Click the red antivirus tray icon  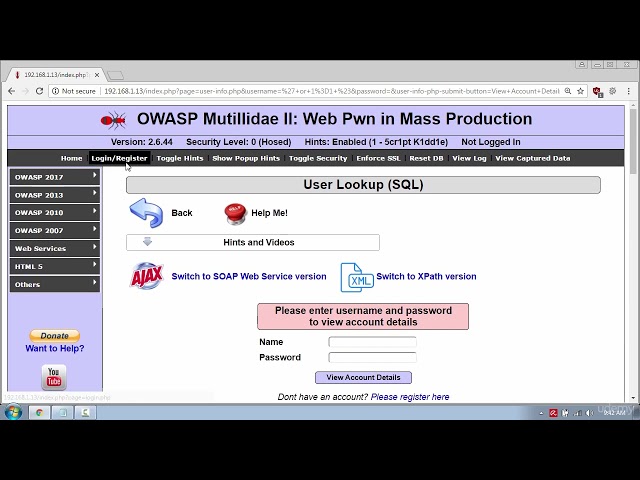553,413
